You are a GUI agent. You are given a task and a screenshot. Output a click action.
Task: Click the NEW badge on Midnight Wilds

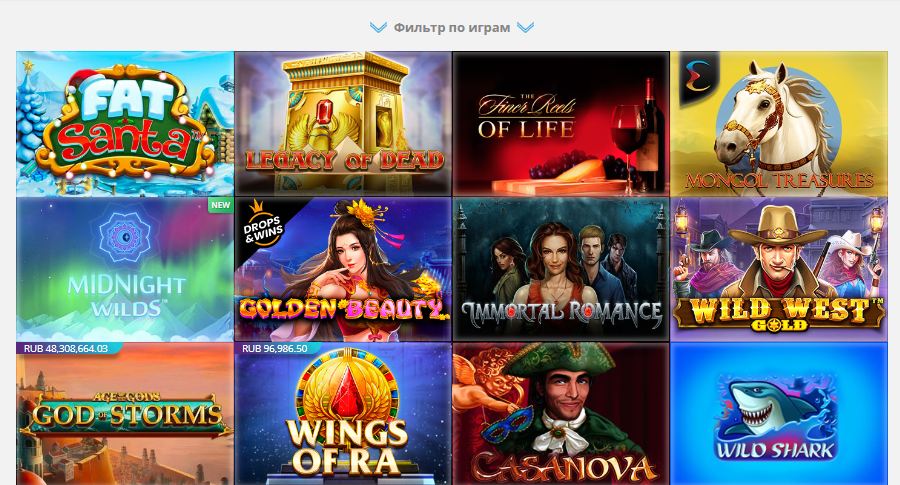[x=220, y=205]
